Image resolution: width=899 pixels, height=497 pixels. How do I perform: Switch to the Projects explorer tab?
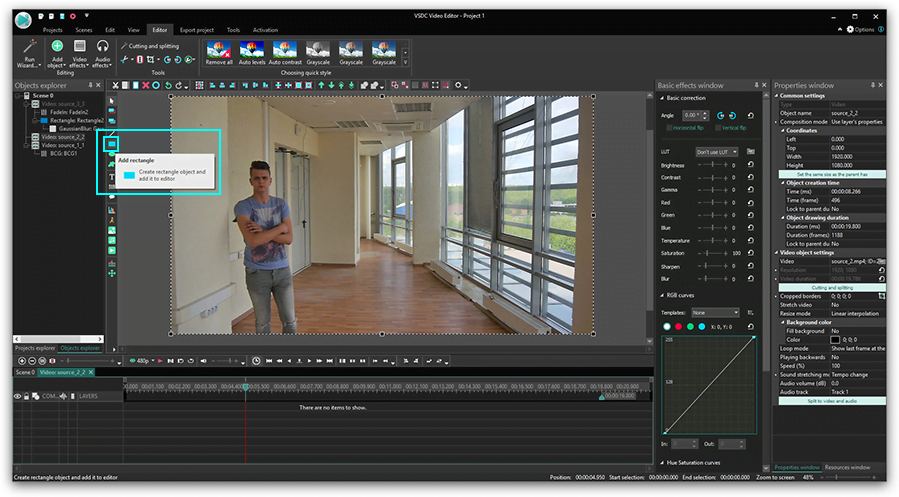coord(35,348)
